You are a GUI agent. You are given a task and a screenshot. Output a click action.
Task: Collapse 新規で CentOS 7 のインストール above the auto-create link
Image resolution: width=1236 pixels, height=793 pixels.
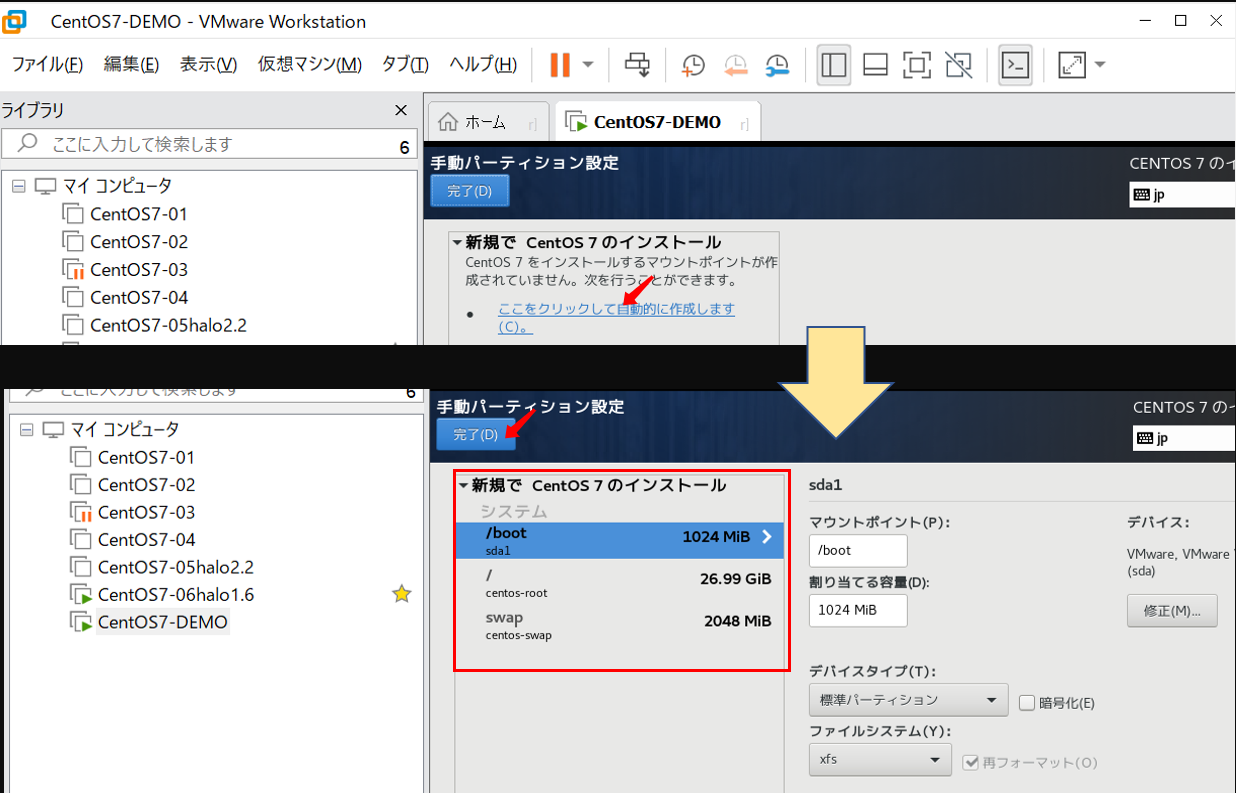coord(457,242)
